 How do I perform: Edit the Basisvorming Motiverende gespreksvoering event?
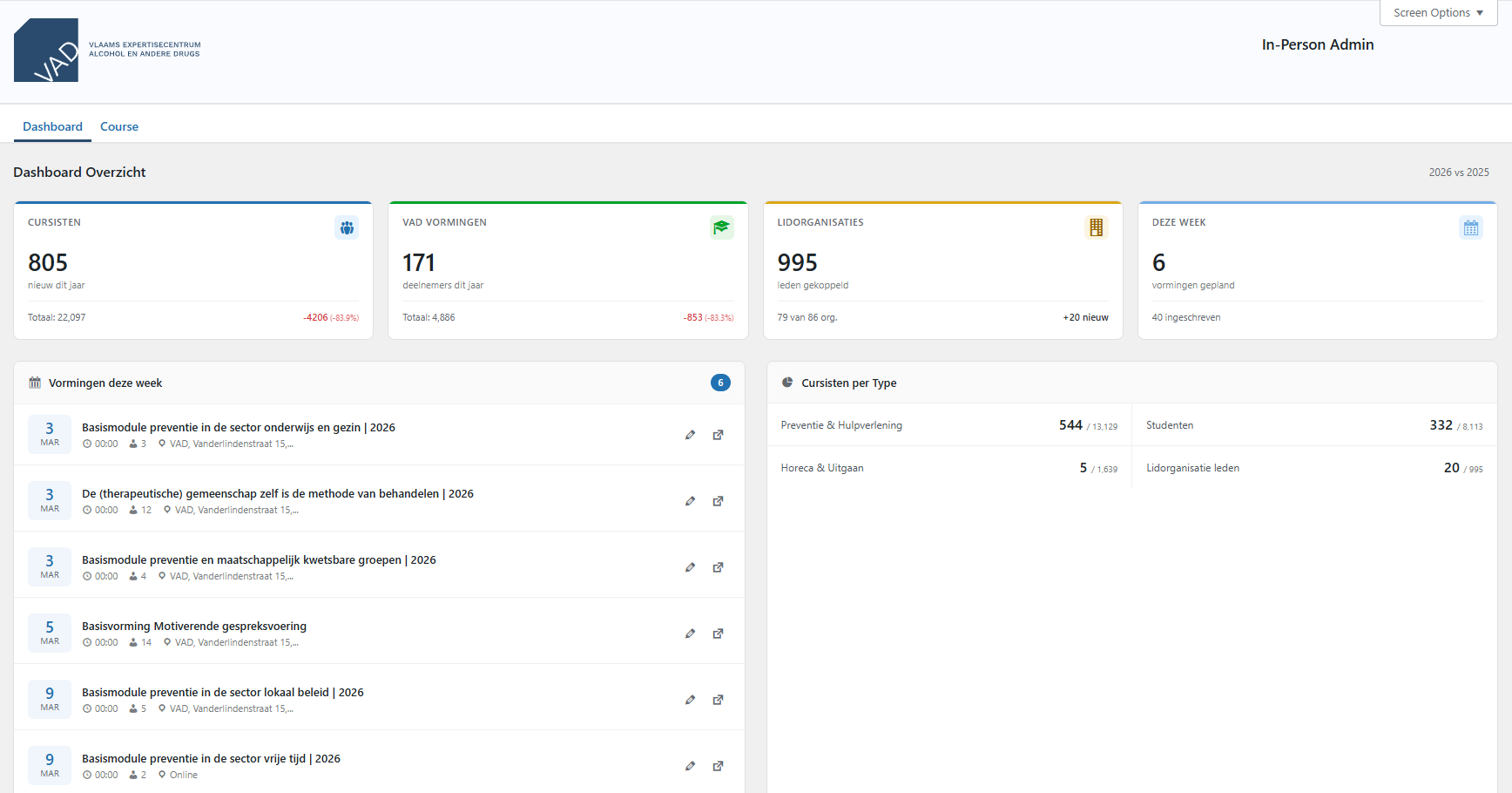click(690, 634)
